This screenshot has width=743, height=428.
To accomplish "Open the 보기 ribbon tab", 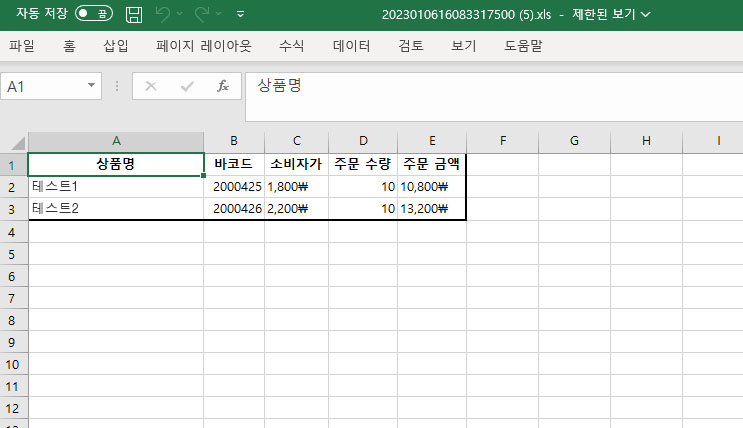I will [463, 46].
